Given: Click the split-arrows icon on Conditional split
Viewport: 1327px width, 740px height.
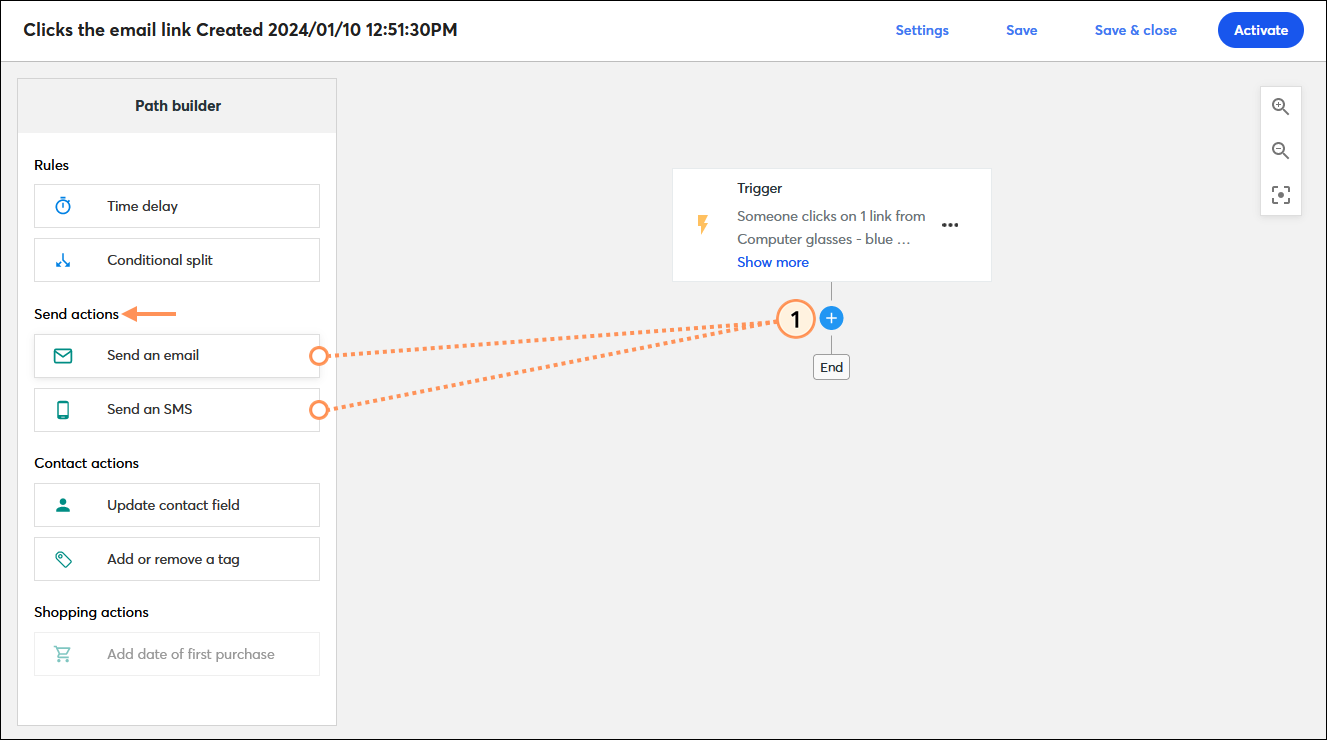Looking at the screenshot, I should coord(63,260).
